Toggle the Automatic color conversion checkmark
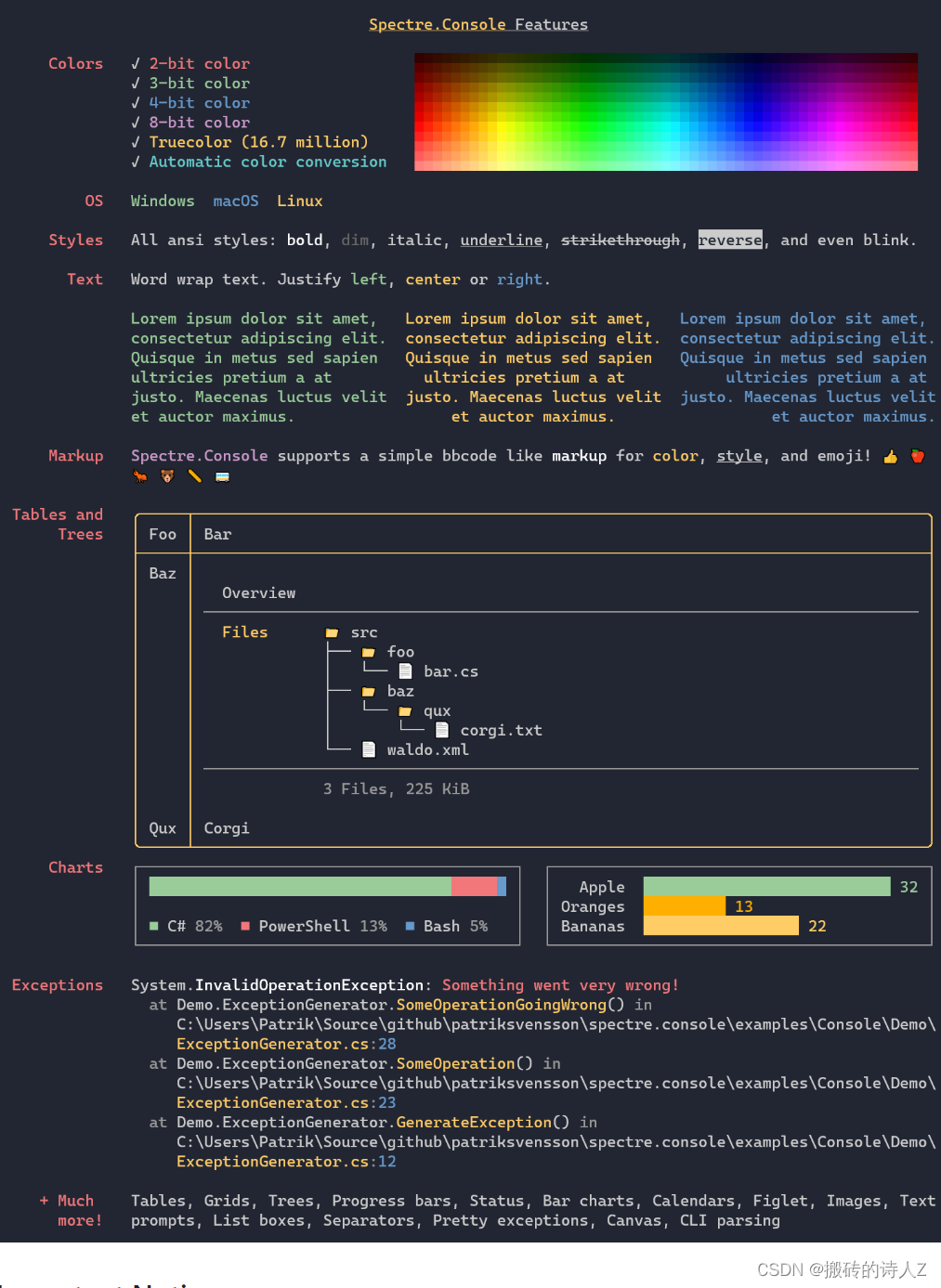 pos(135,162)
